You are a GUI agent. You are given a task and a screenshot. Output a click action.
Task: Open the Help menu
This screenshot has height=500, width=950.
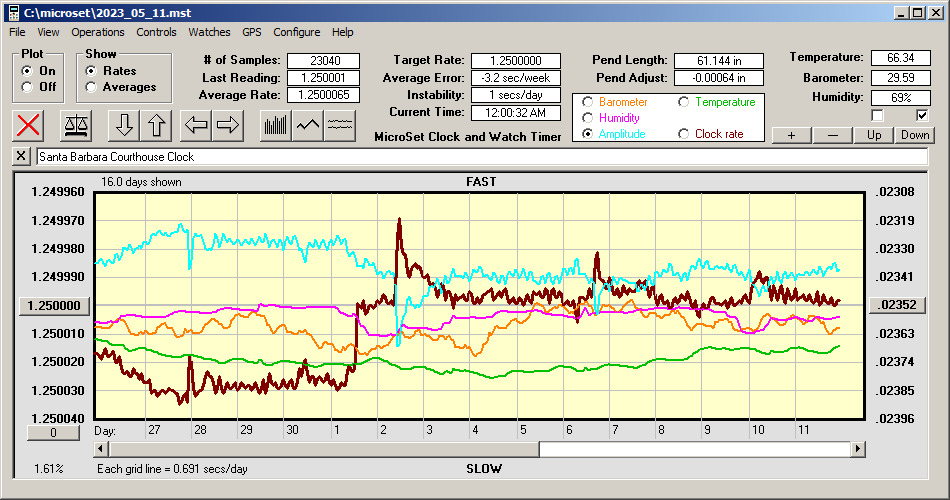click(342, 32)
